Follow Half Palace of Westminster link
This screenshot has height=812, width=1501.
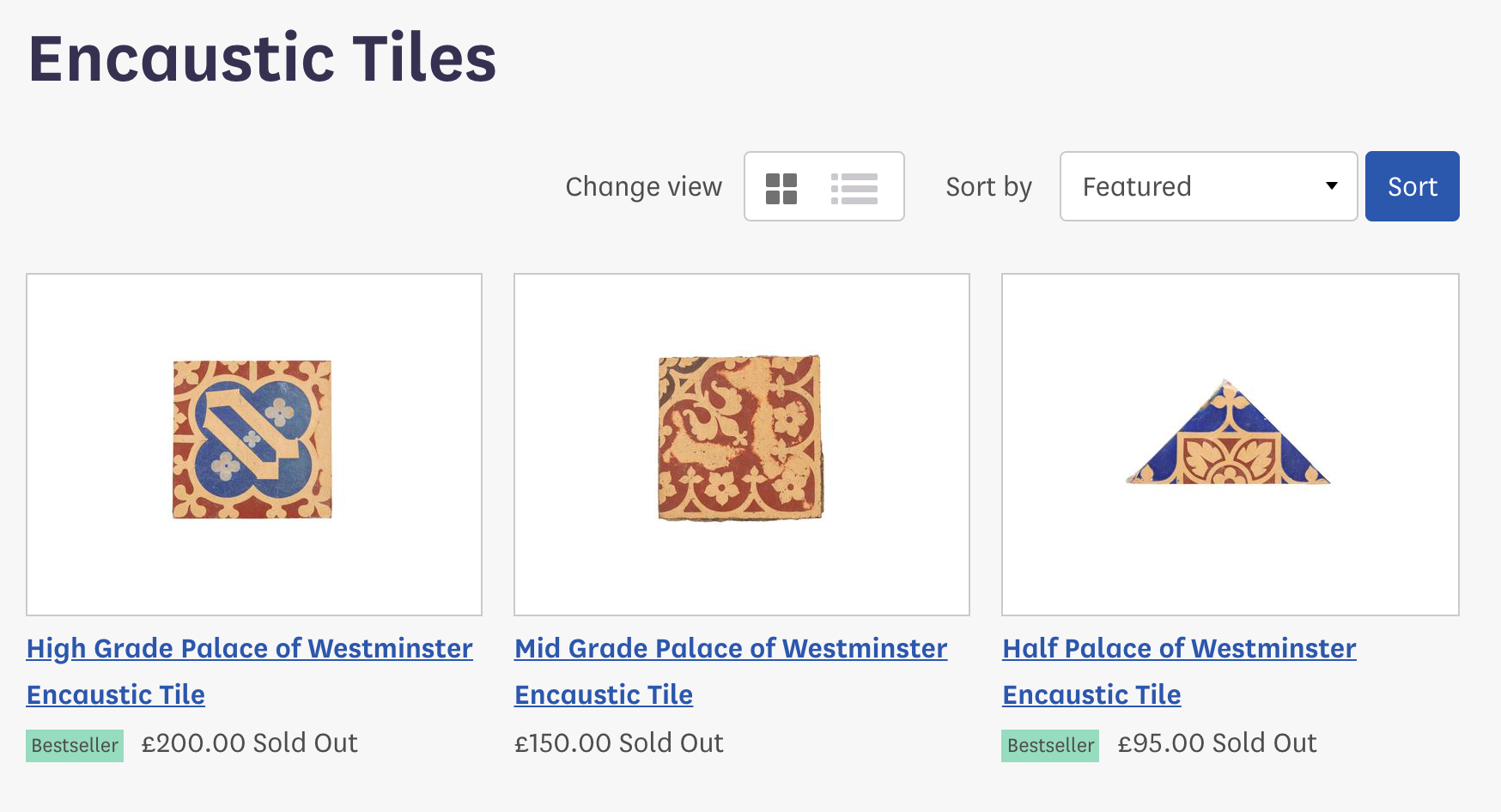(x=1179, y=649)
